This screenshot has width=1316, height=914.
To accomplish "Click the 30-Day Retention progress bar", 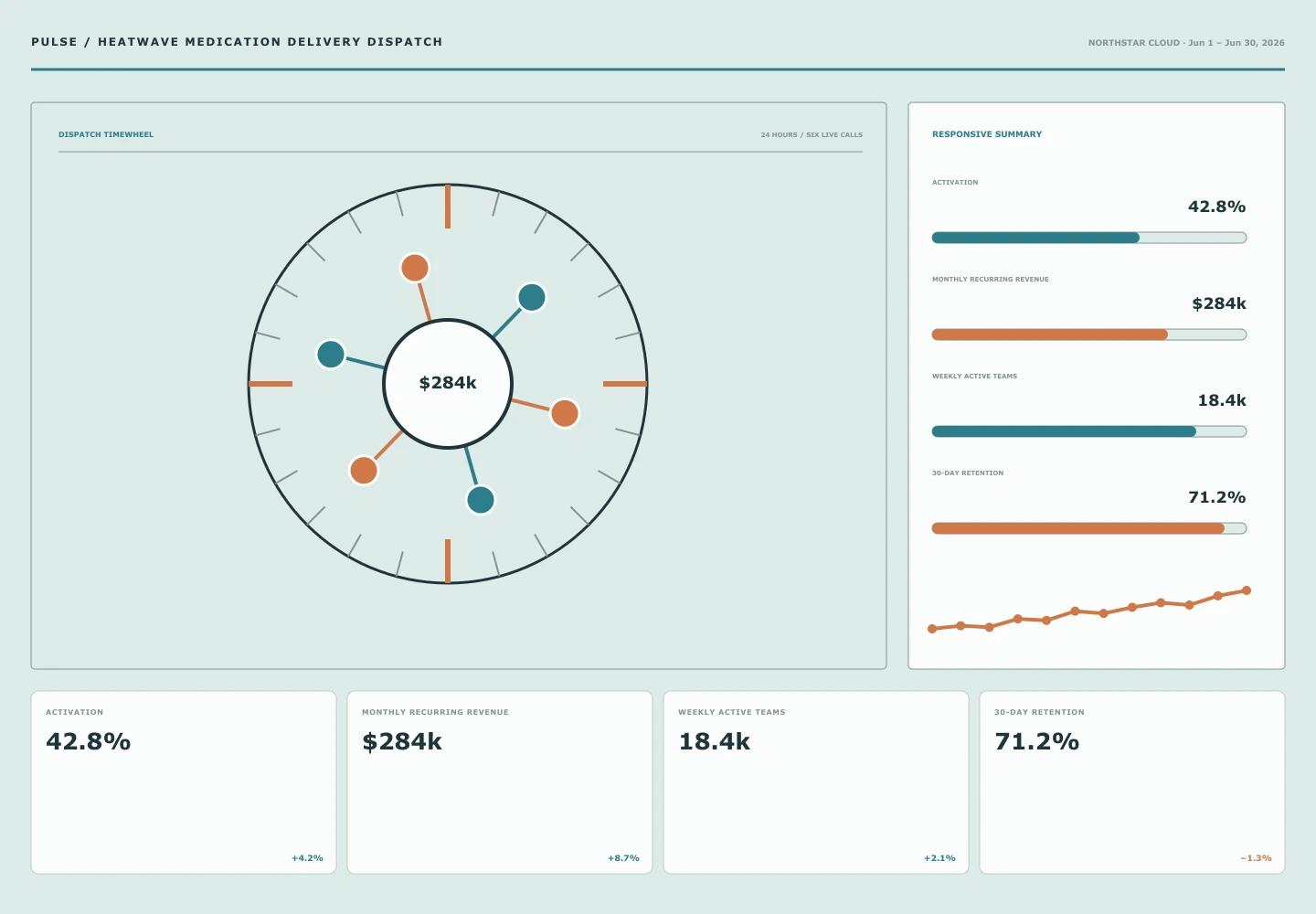I will [1089, 528].
